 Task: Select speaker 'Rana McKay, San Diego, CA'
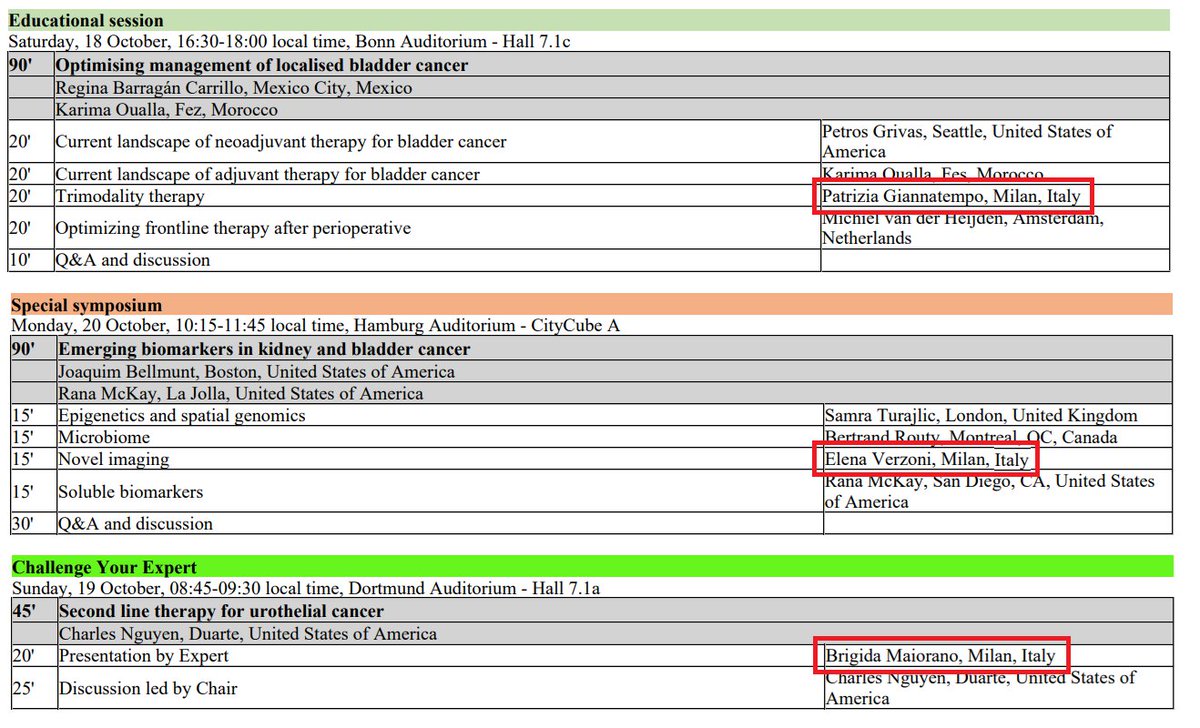(x=989, y=491)
